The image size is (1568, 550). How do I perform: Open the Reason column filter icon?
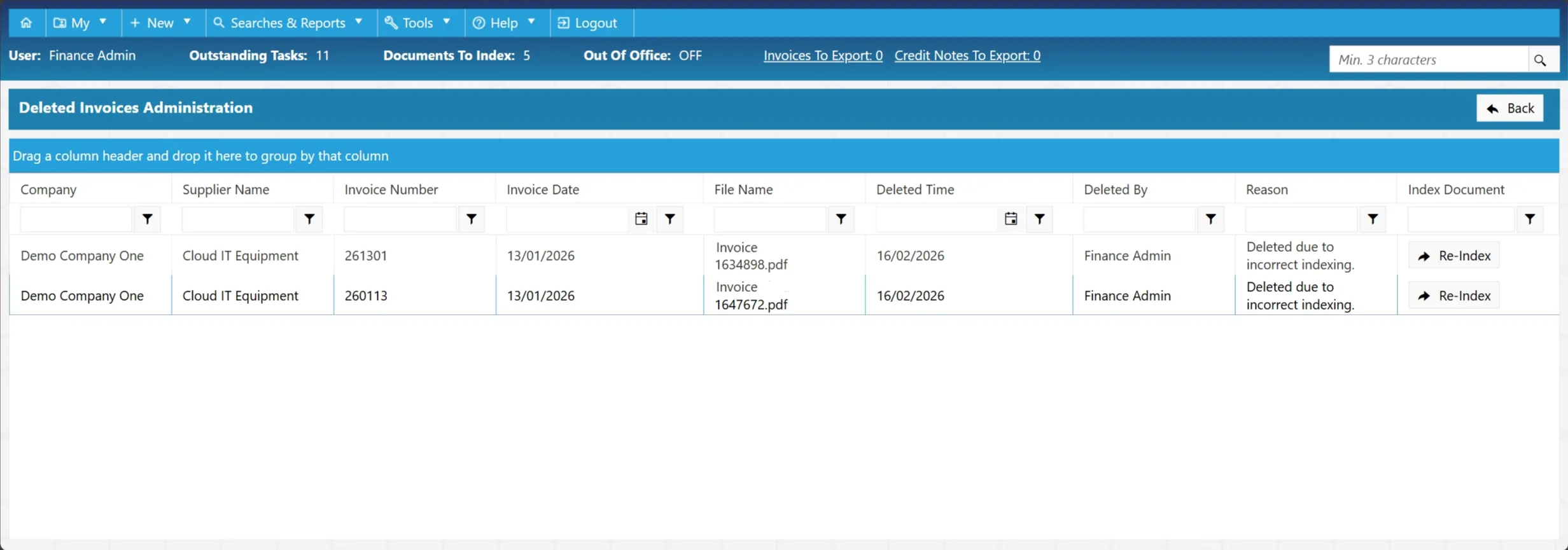click(1373, 219)
